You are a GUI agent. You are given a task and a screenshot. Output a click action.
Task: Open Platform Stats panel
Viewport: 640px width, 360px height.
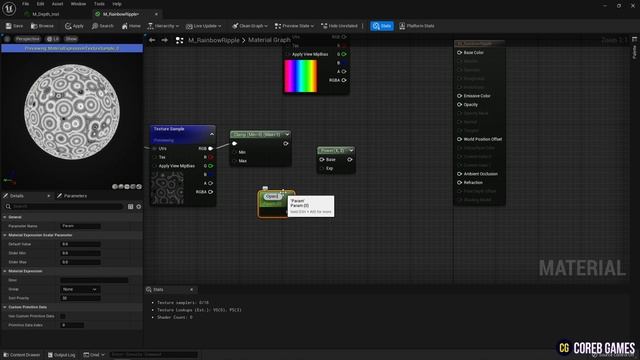click(417, 26)
